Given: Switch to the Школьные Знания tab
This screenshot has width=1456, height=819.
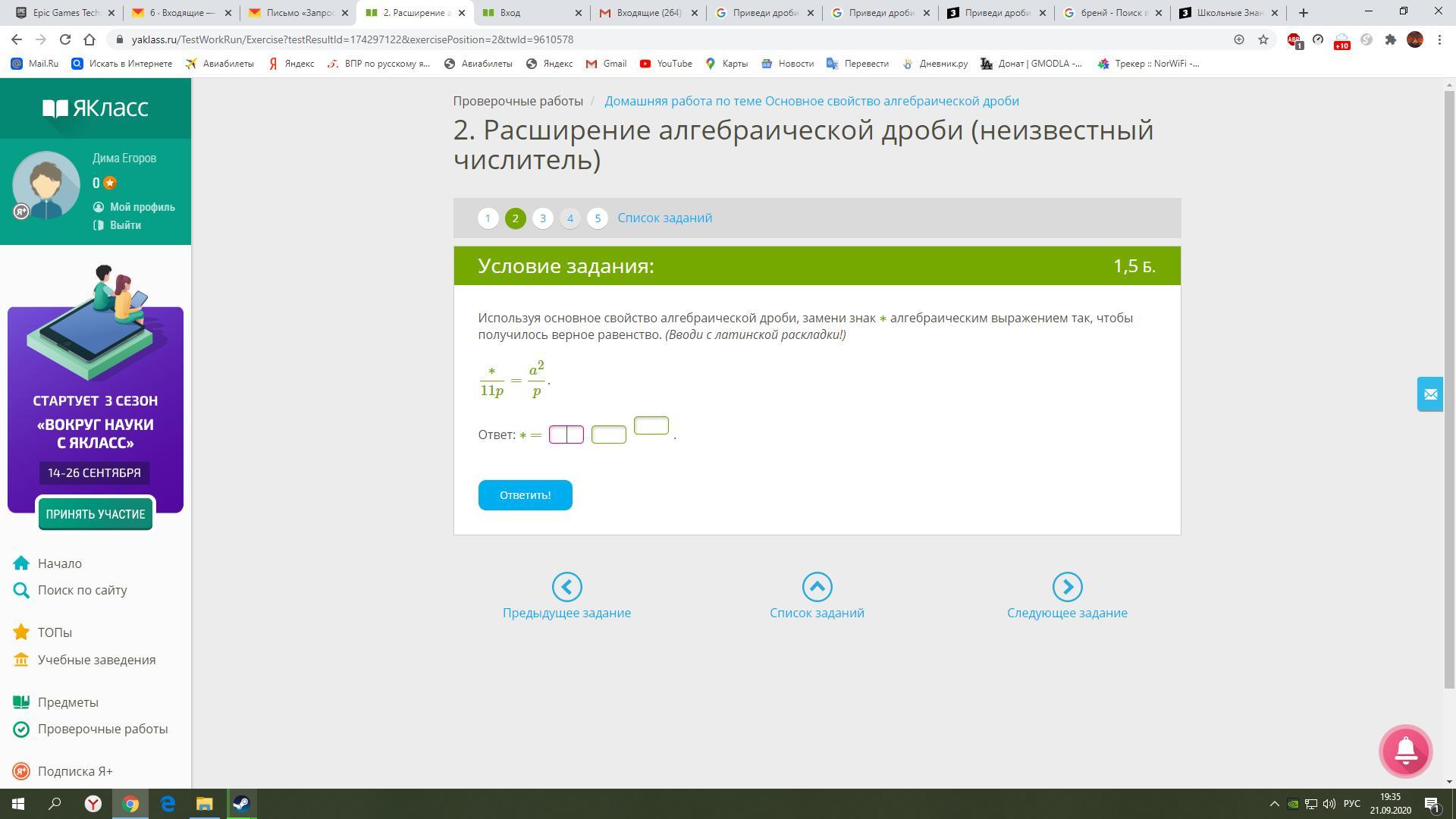Looking at the screenshot, I should [1228, 13].
